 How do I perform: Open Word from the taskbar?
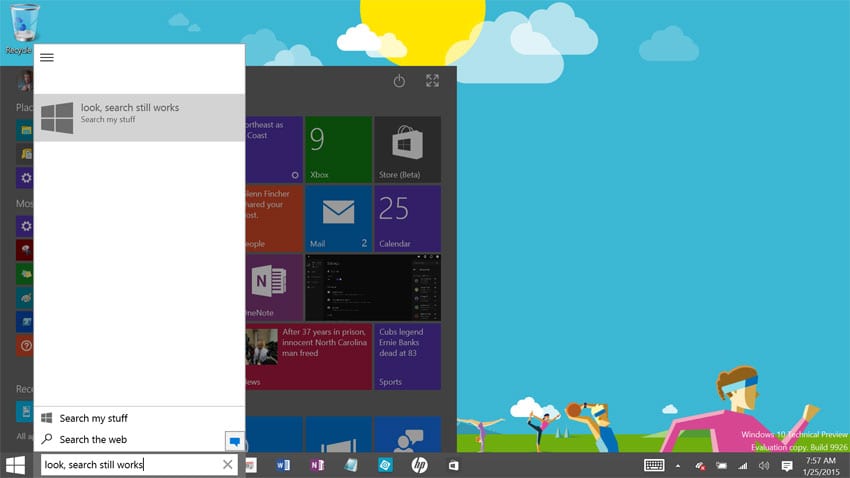pos(283,465)
